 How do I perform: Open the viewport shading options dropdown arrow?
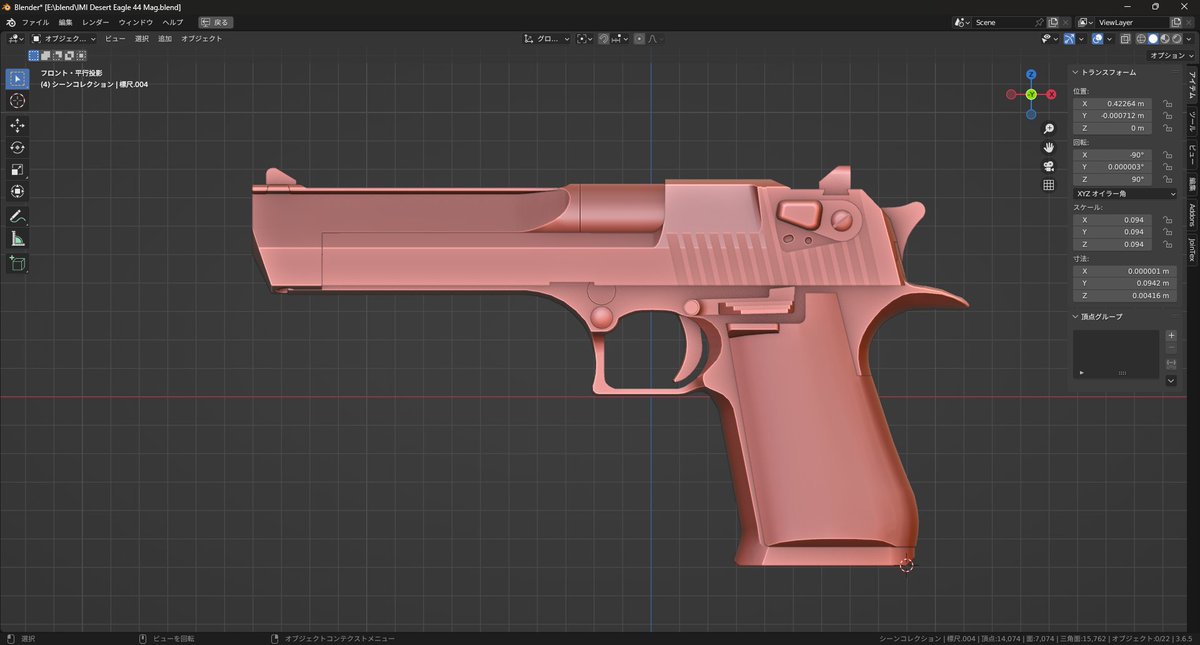[1189, 39]
